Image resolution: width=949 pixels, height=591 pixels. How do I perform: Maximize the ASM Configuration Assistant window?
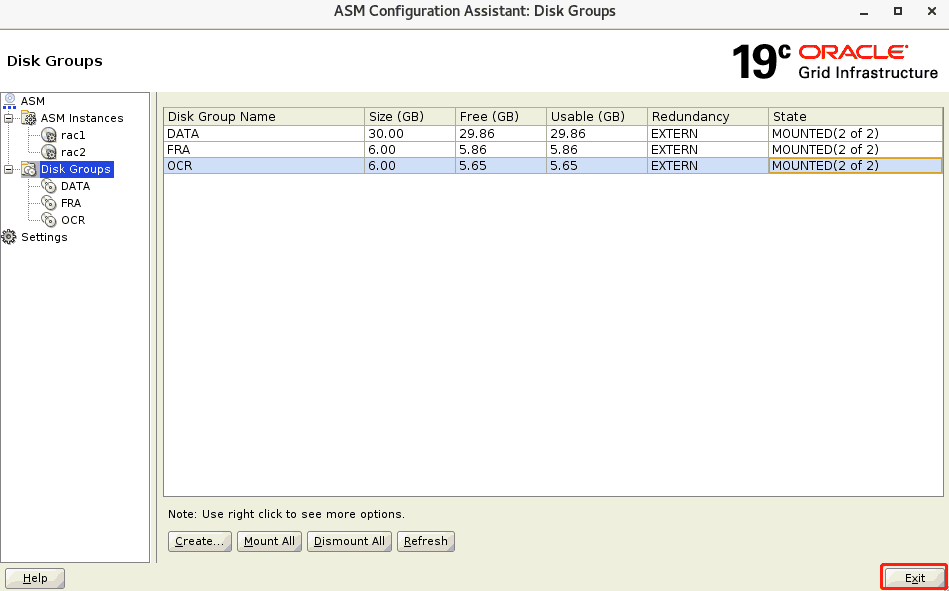(898, 11)
